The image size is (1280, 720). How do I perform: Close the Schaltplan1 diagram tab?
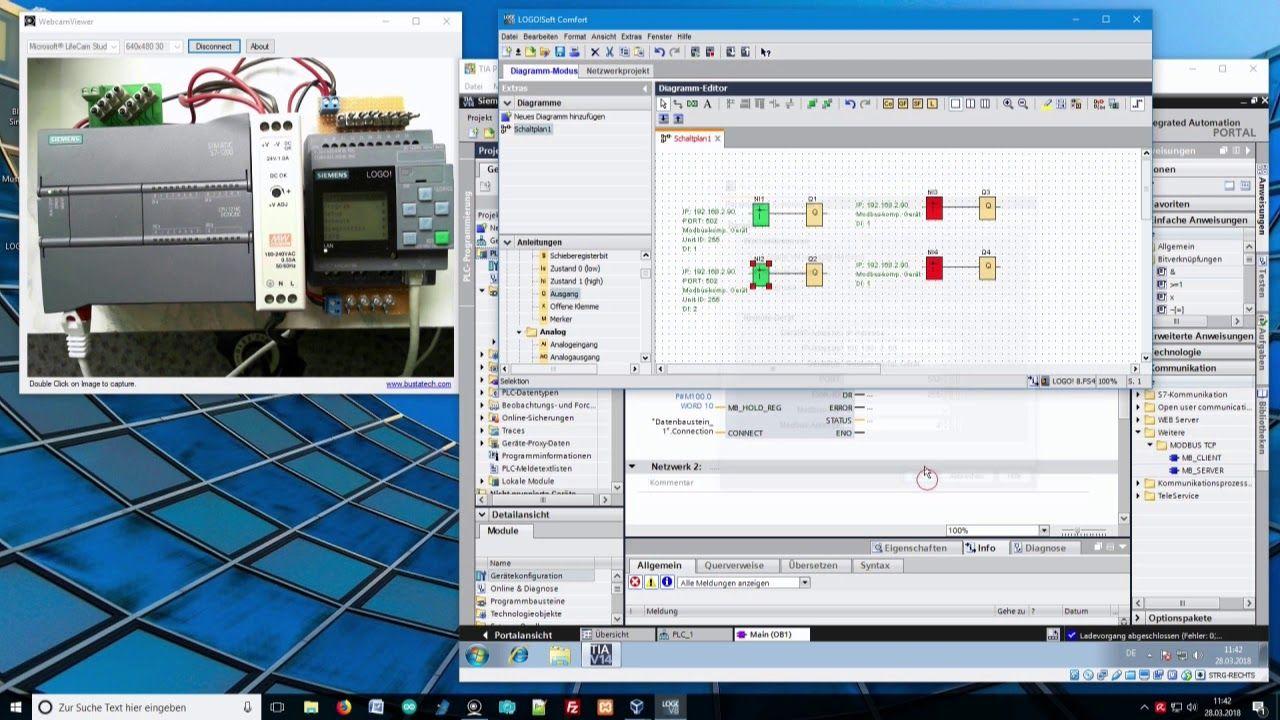(x=717, y=138)
